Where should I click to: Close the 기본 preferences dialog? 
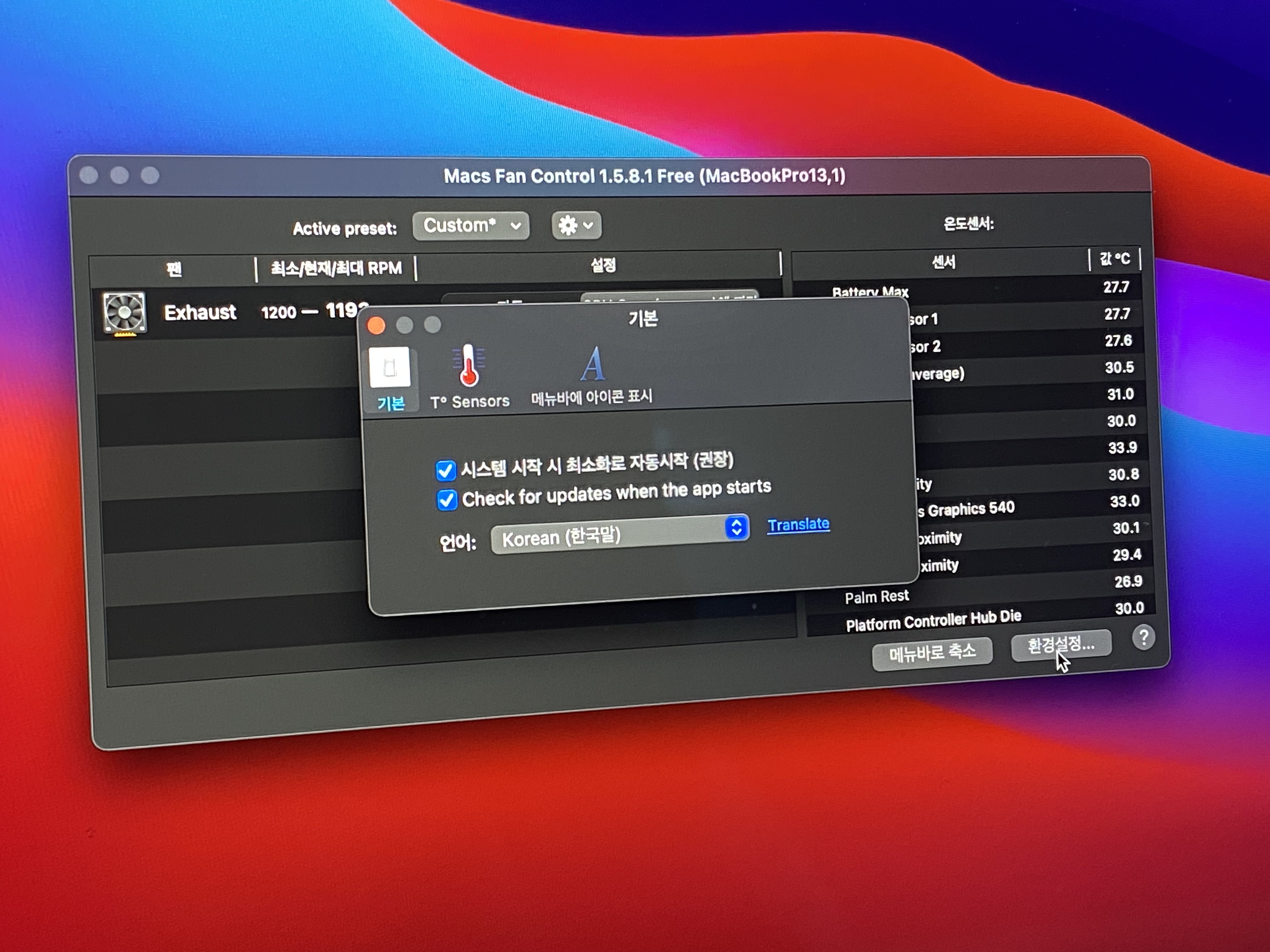coord(377,326)
